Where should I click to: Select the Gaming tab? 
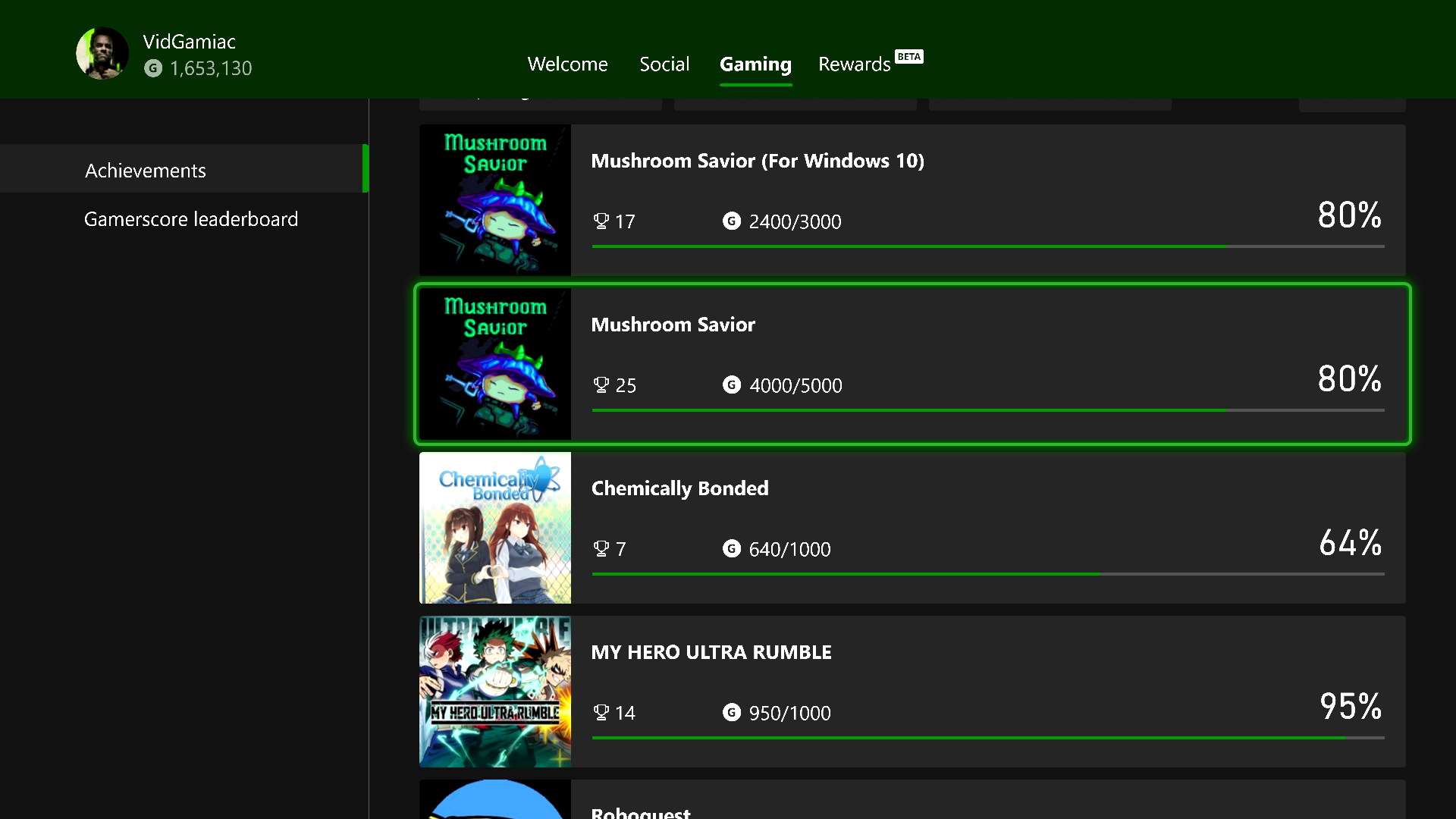tap(755, 64)
